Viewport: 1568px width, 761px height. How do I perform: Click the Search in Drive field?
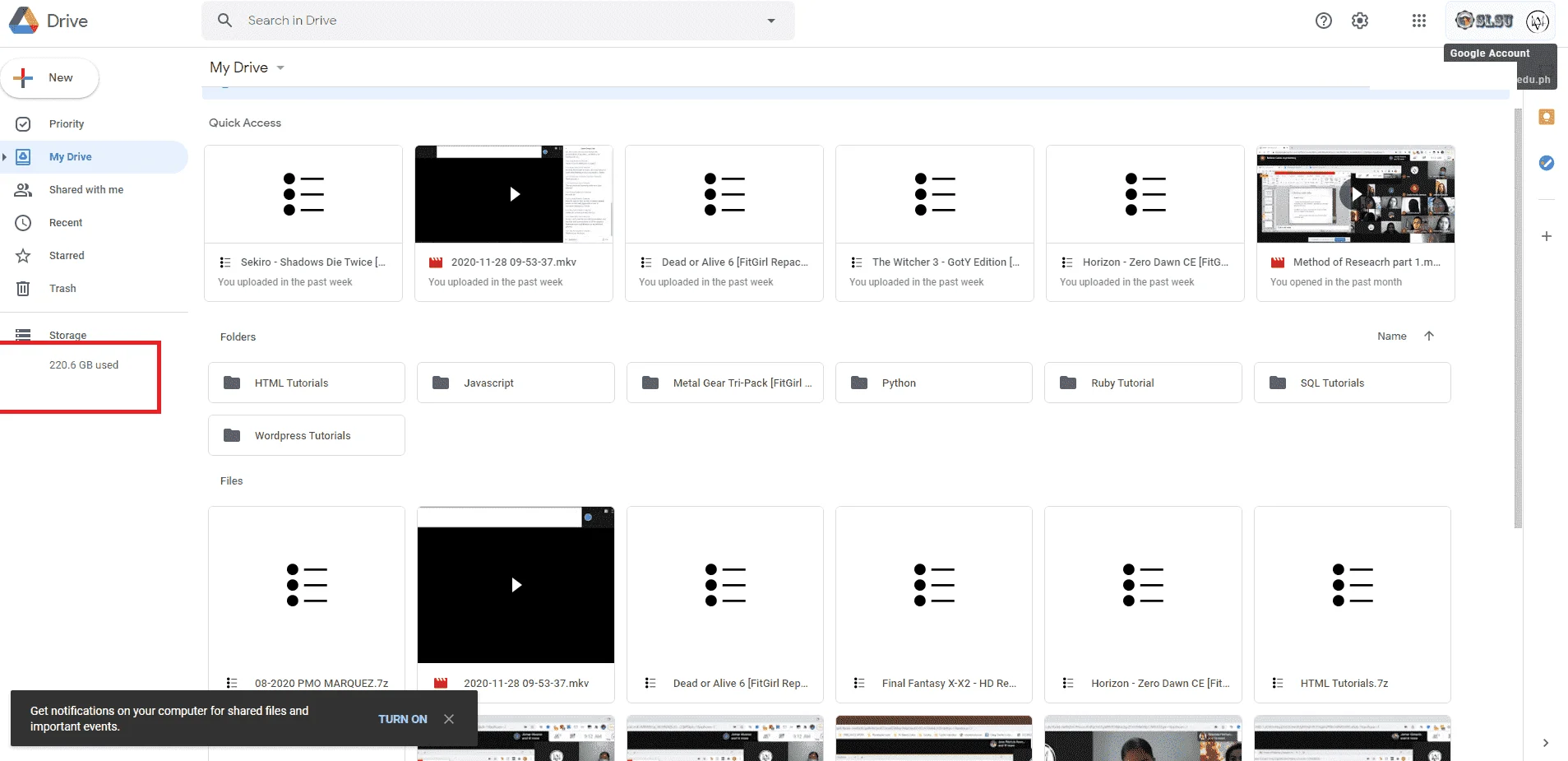(x=498, y=21)
